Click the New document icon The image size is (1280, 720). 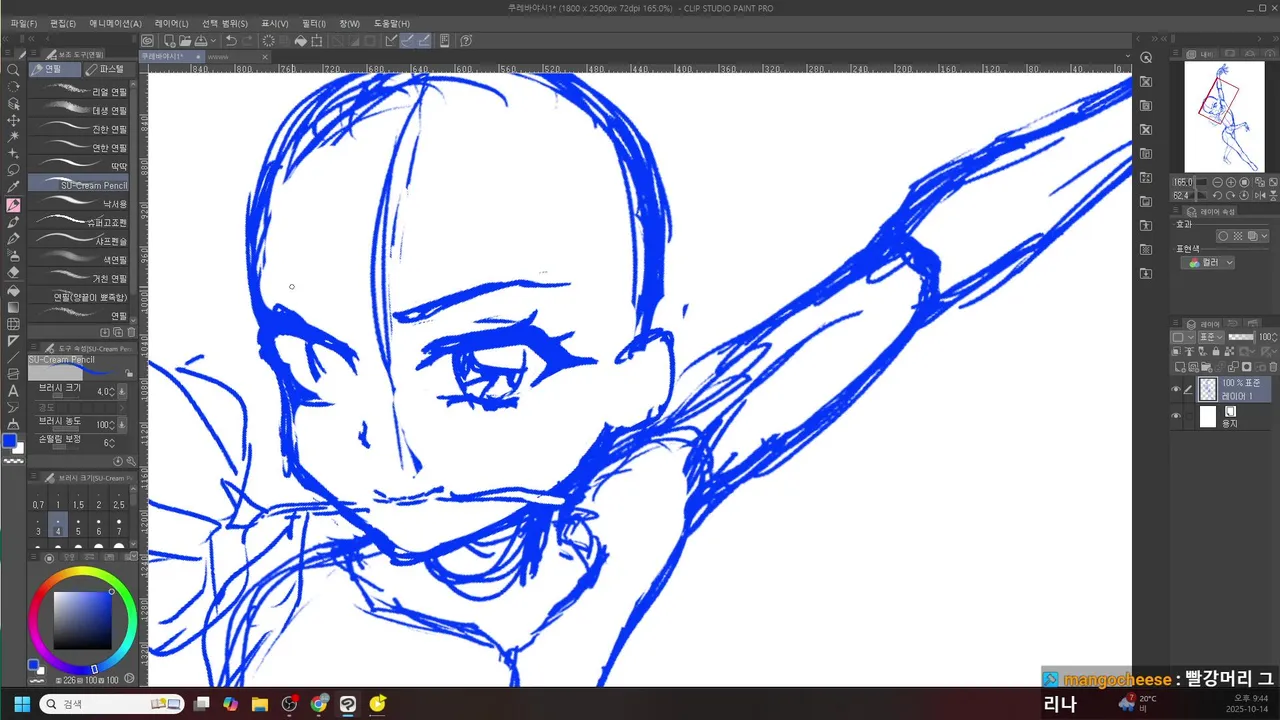point(169,41)
